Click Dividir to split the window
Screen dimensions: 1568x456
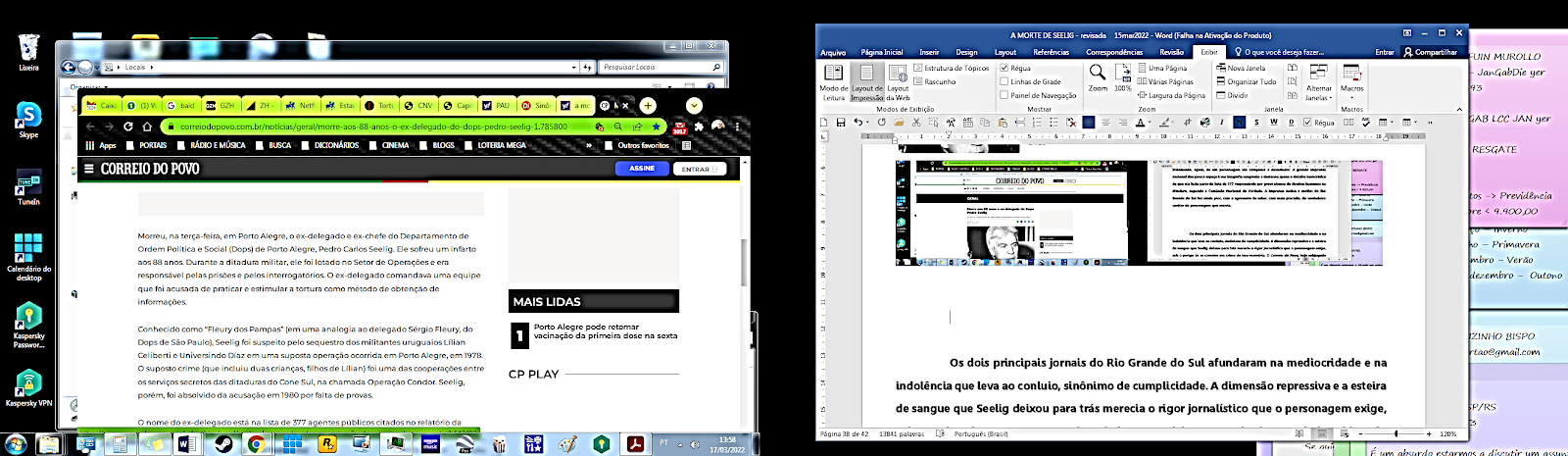(x=1233, y=95)
